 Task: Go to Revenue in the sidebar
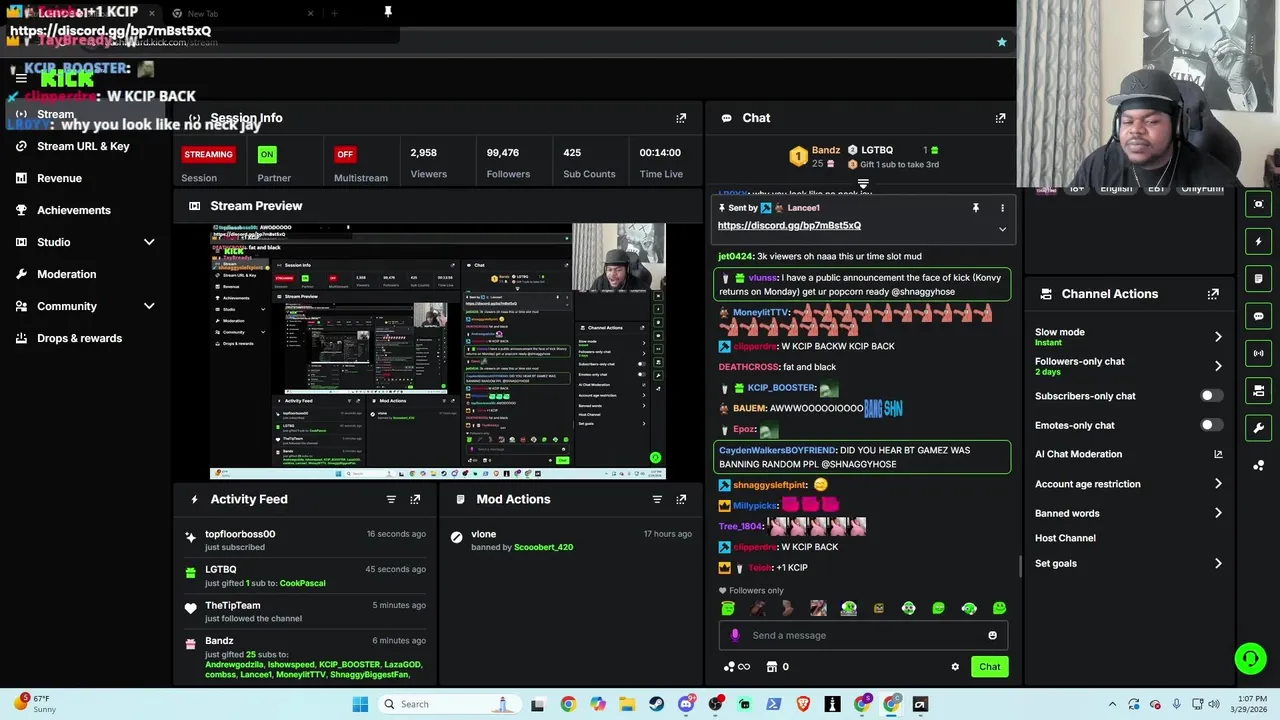click(59, 178)
